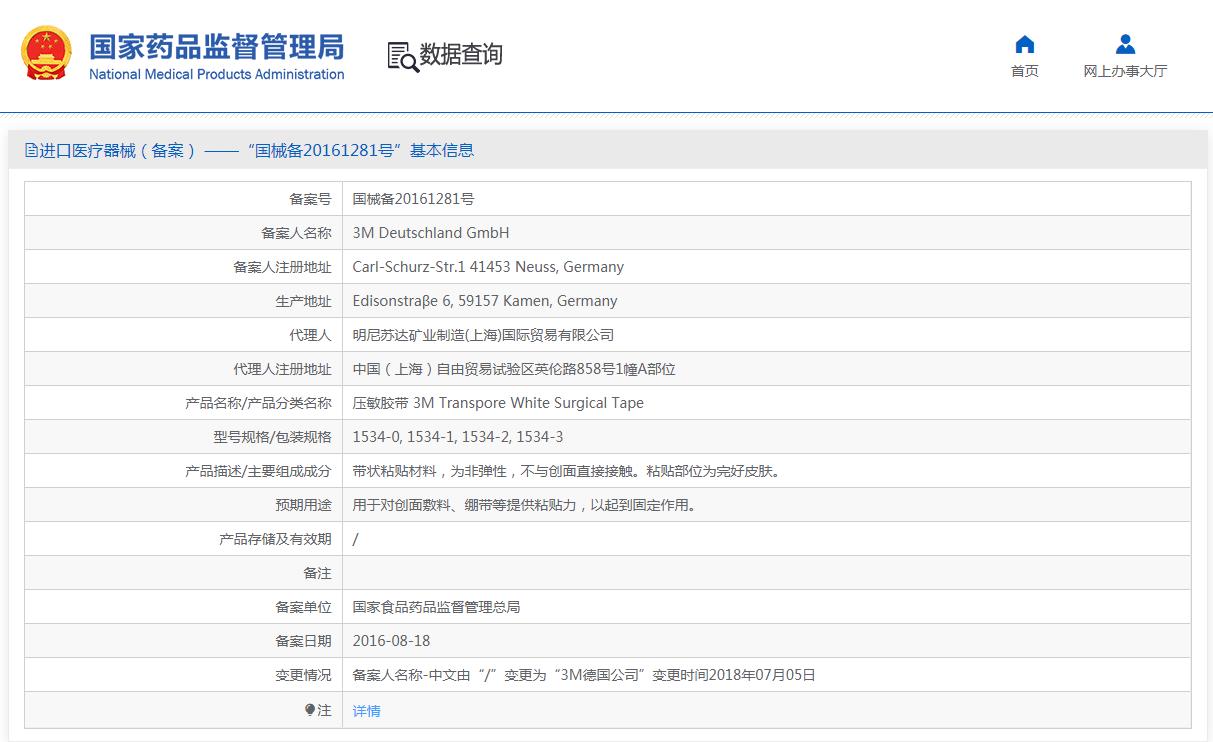Click the 备案人注册地址 row label
Image resolution: width=1213 pixels, height=742 pixels.
(x=282, y=267)
